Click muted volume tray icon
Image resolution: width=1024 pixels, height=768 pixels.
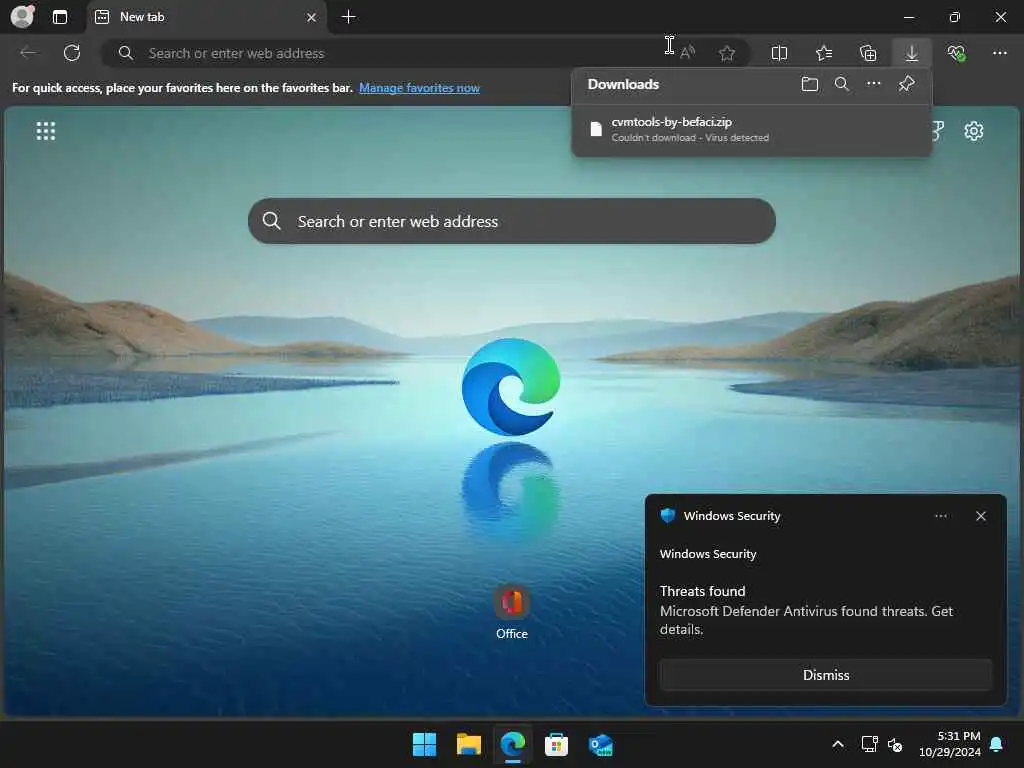pyautogui.click(x=895, y=744)
